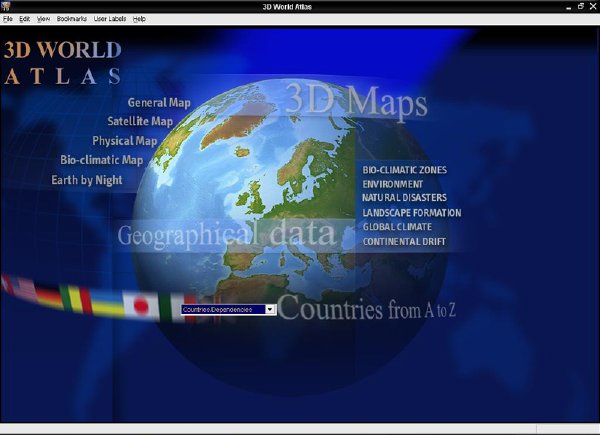The width and height of the screenshot is (600, 435).
Task: Open the Edit menu
Action: [24, 19]
